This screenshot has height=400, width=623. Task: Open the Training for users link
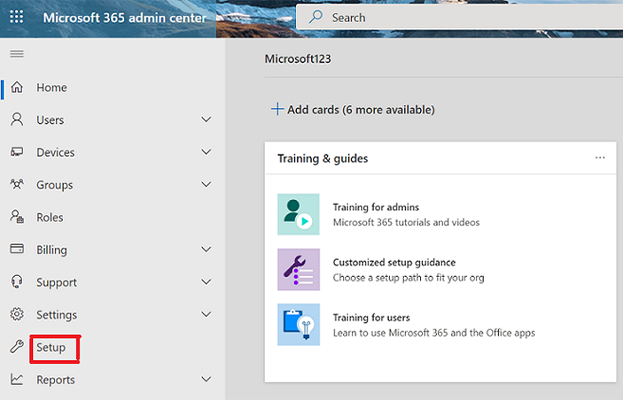371,318
